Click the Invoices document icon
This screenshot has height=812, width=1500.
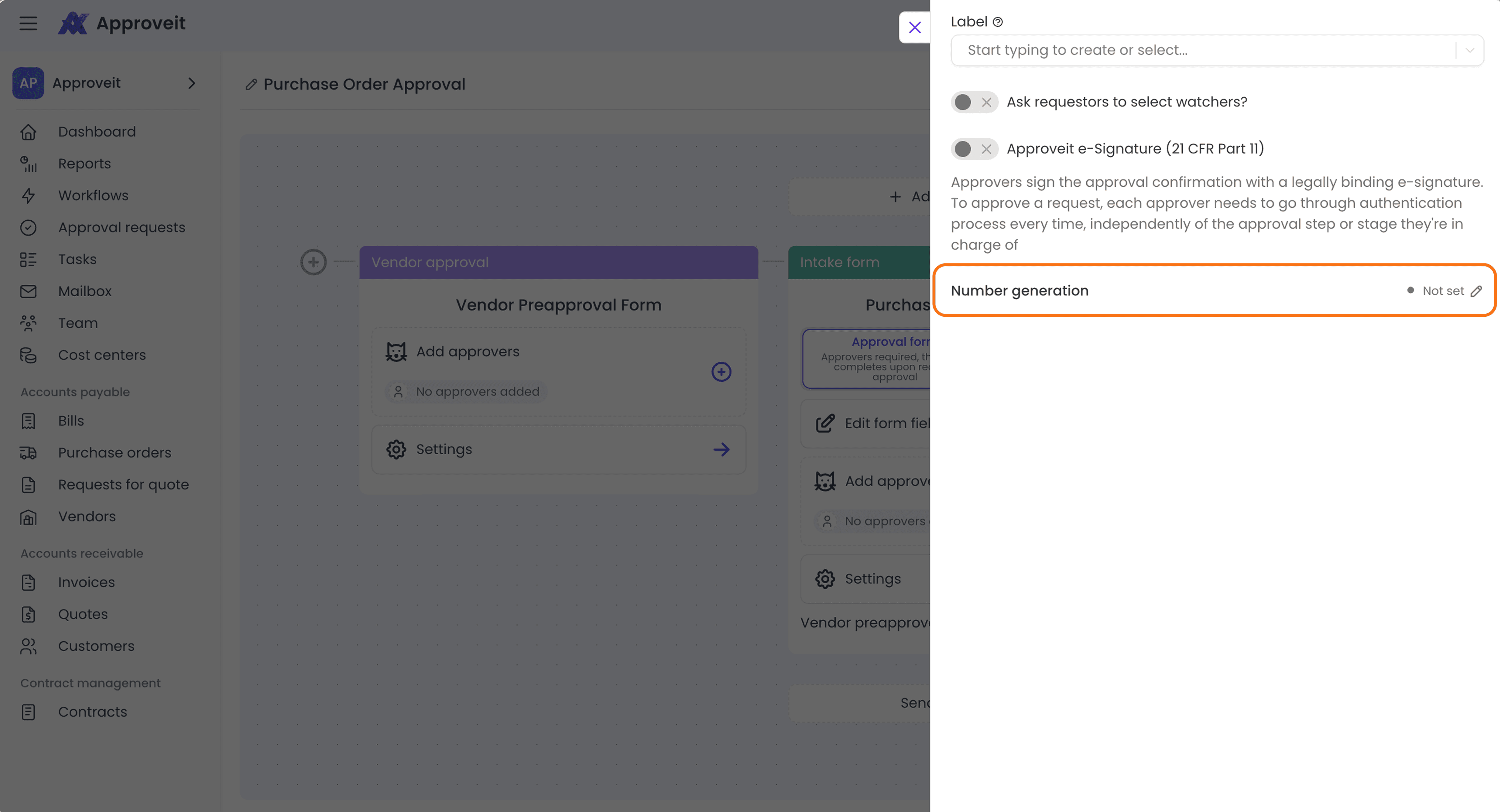[x=28, y=583]
